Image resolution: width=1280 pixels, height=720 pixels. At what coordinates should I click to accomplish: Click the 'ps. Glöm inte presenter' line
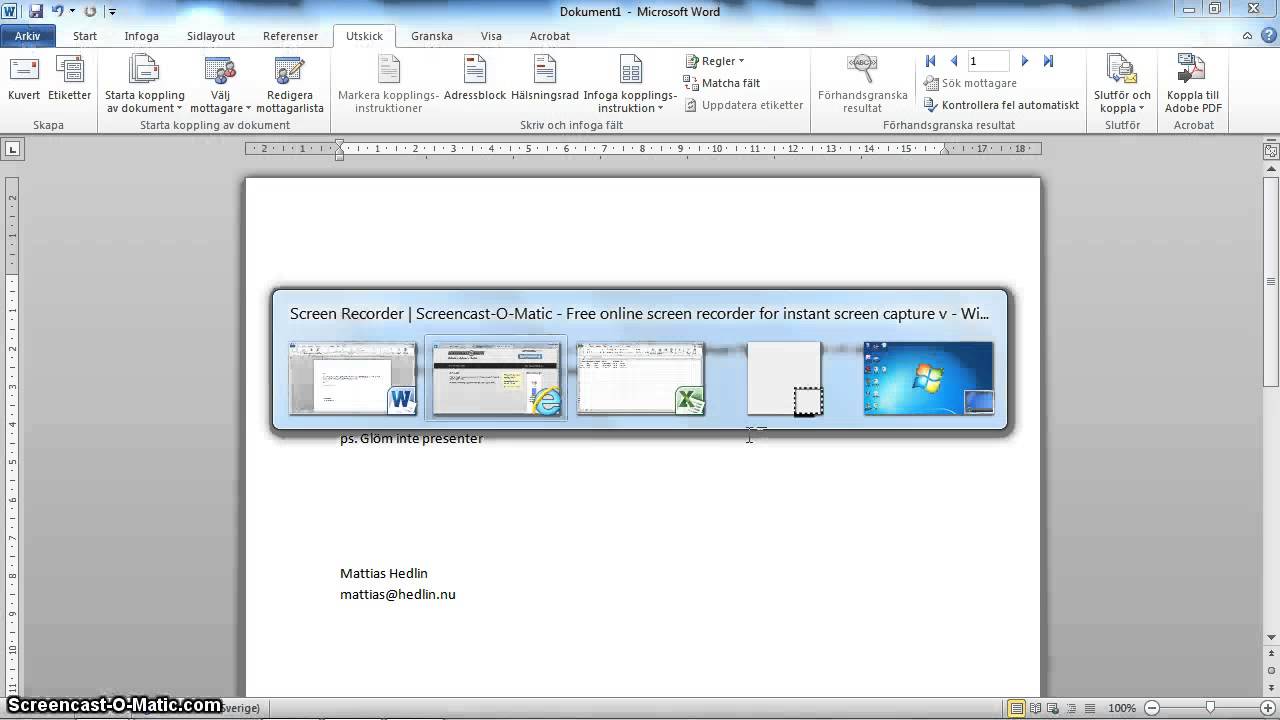(x=411, y=438)
